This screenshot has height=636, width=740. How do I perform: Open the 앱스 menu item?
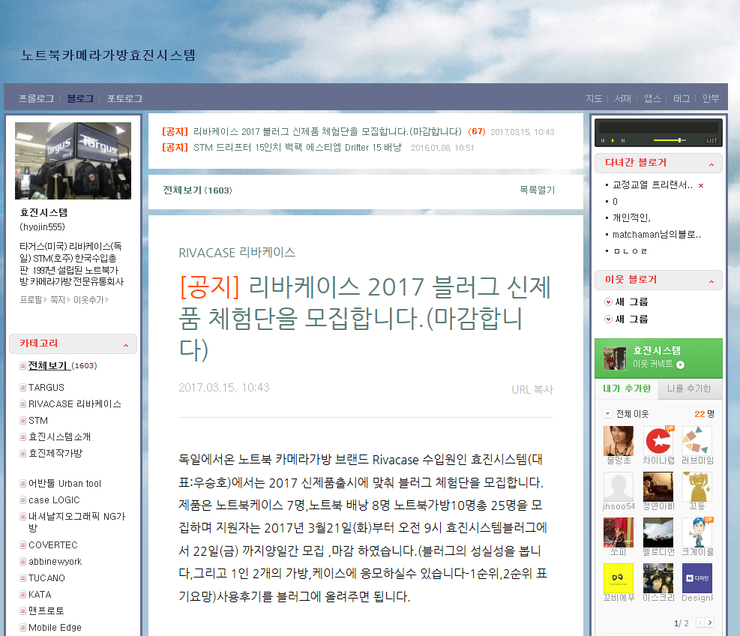652,98
